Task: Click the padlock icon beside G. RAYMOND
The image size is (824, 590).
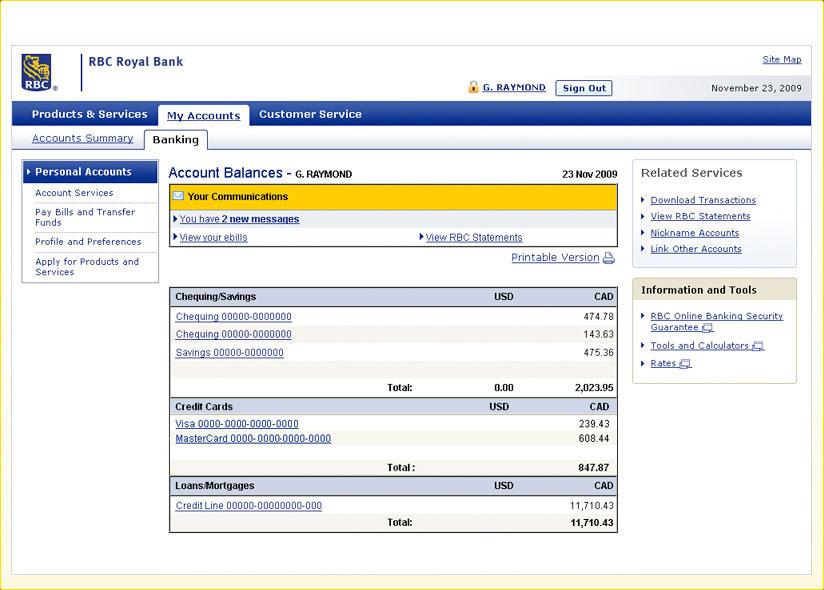Action: (473, 87)
